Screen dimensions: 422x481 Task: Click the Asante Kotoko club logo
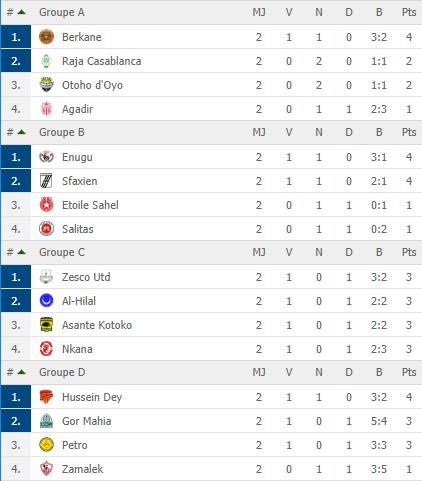[46, 325]
